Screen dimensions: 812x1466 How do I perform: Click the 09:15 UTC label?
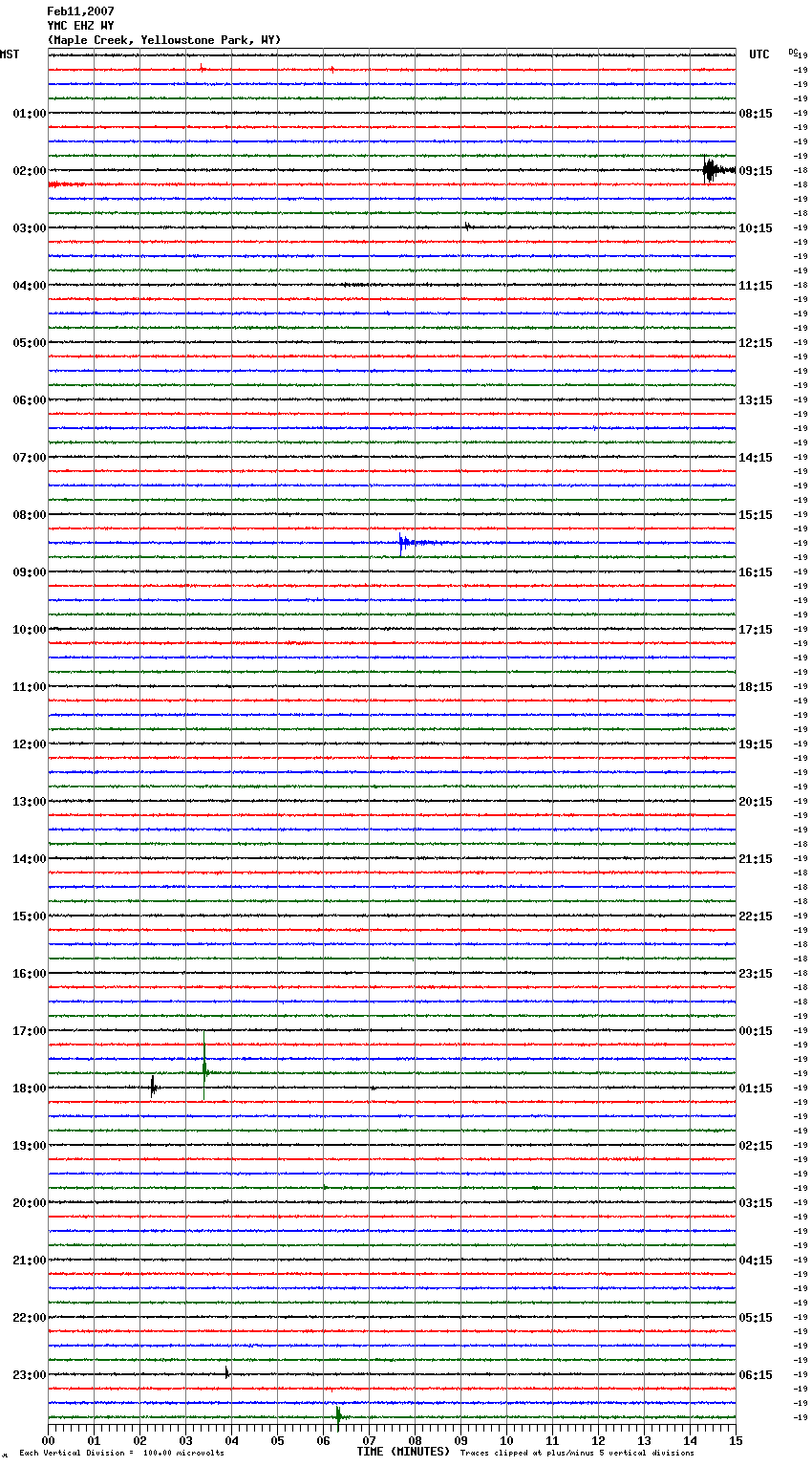coord(756,171)
